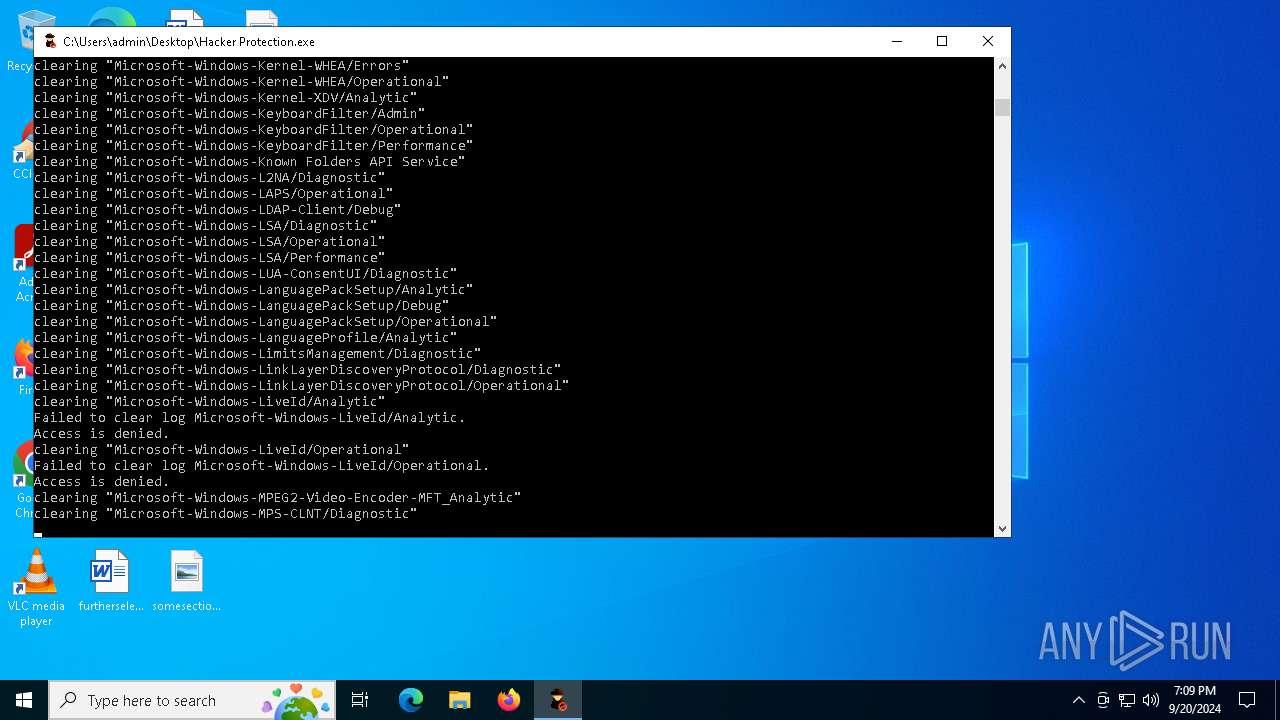Open the Windows Start menu
Screen dimensions: 1280x720
[24, 700]
